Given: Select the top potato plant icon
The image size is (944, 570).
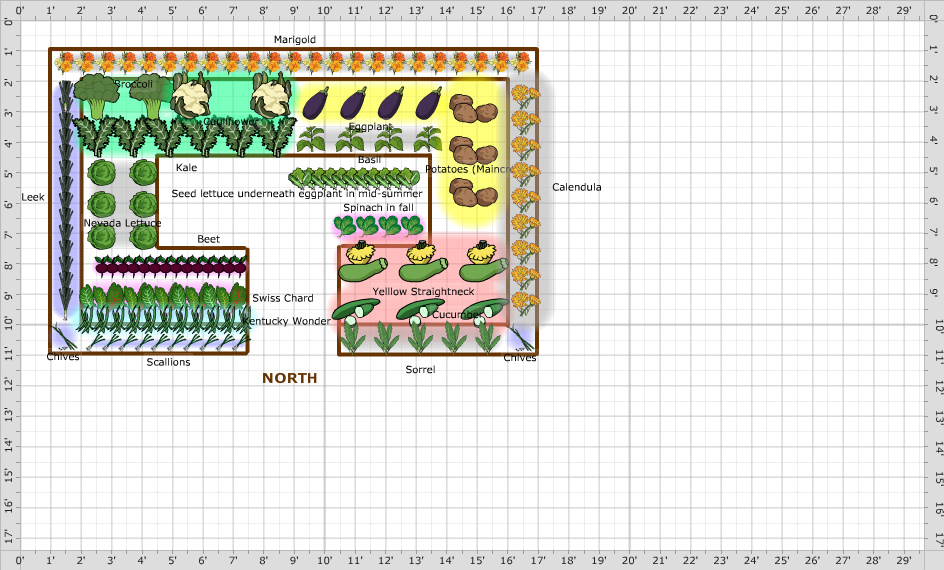Looking at the screenshot, I should point(461,106).
